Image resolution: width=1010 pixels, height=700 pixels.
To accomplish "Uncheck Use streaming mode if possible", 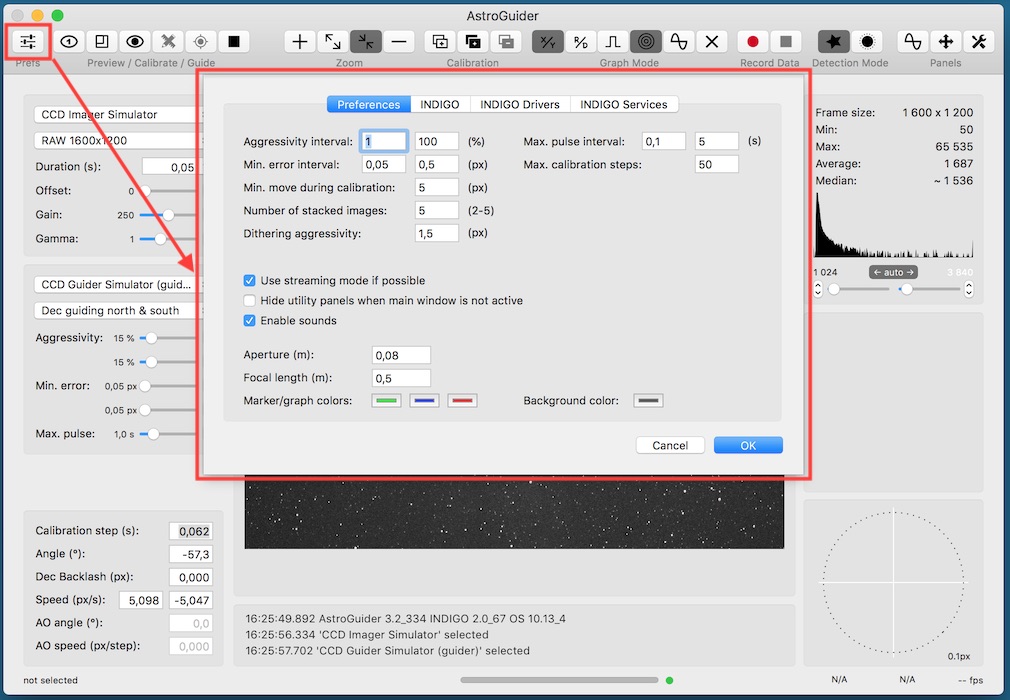I will point(249,280).
